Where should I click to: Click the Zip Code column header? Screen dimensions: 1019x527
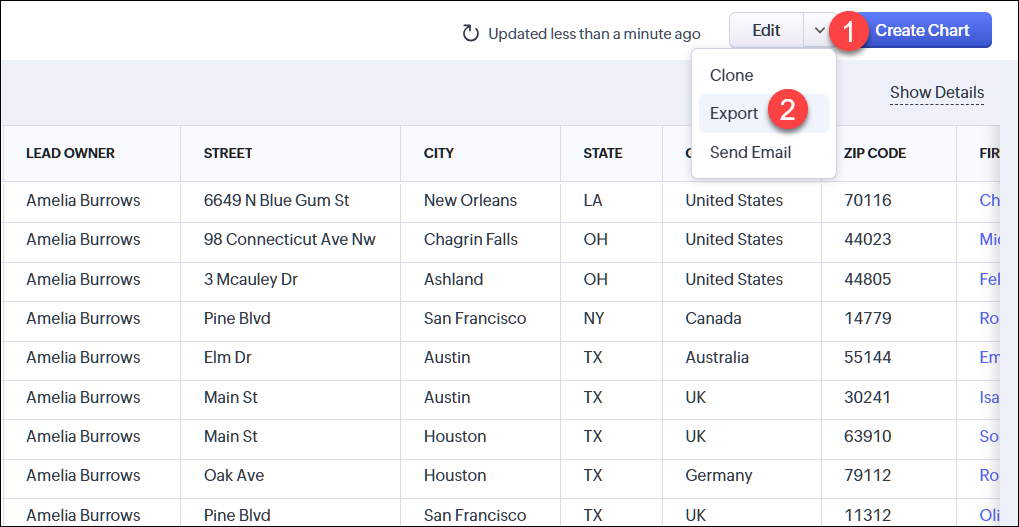(x=875, y=153)
